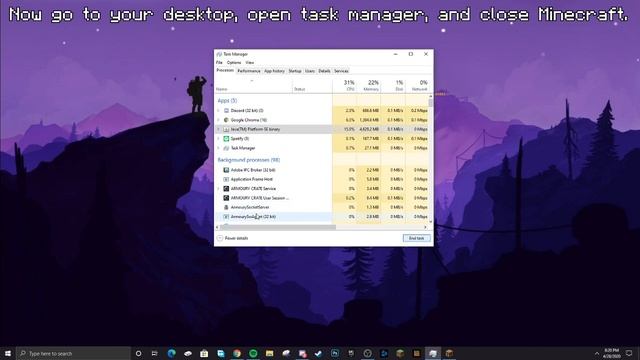Open Task View from the taskbar

tap(154, 353)
